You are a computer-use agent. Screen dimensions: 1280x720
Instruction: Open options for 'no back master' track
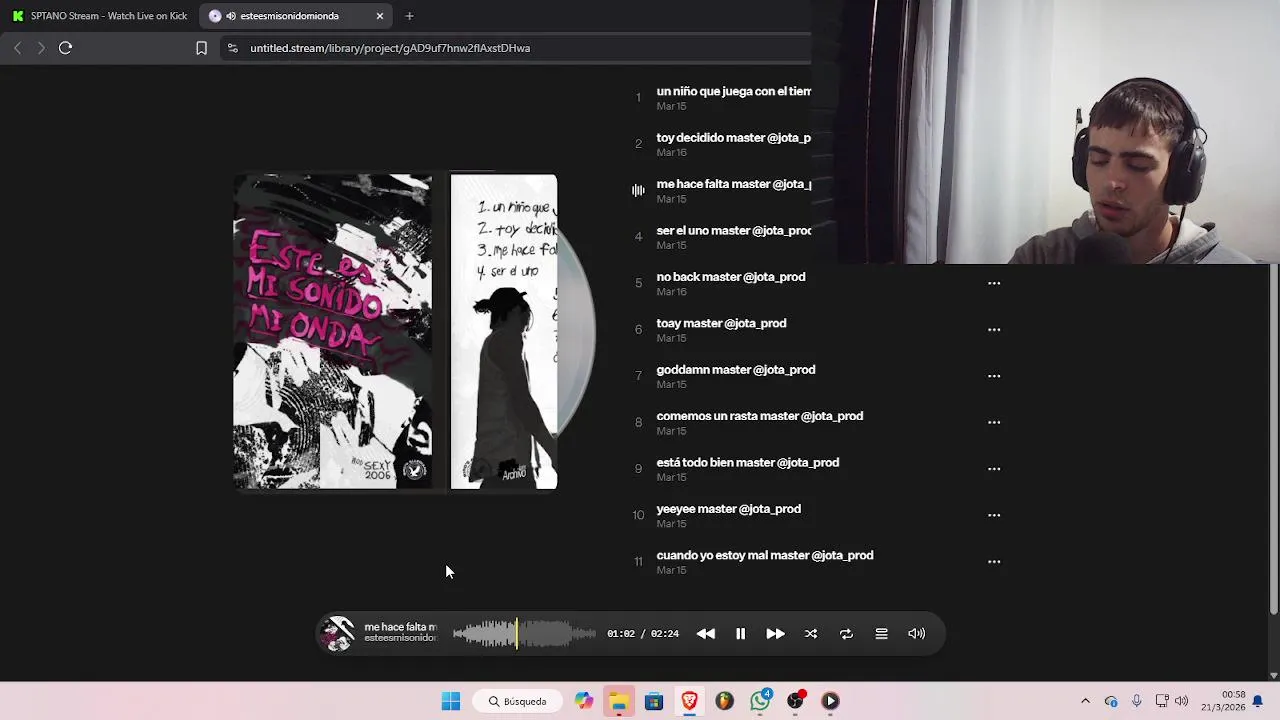coord(994,283)
